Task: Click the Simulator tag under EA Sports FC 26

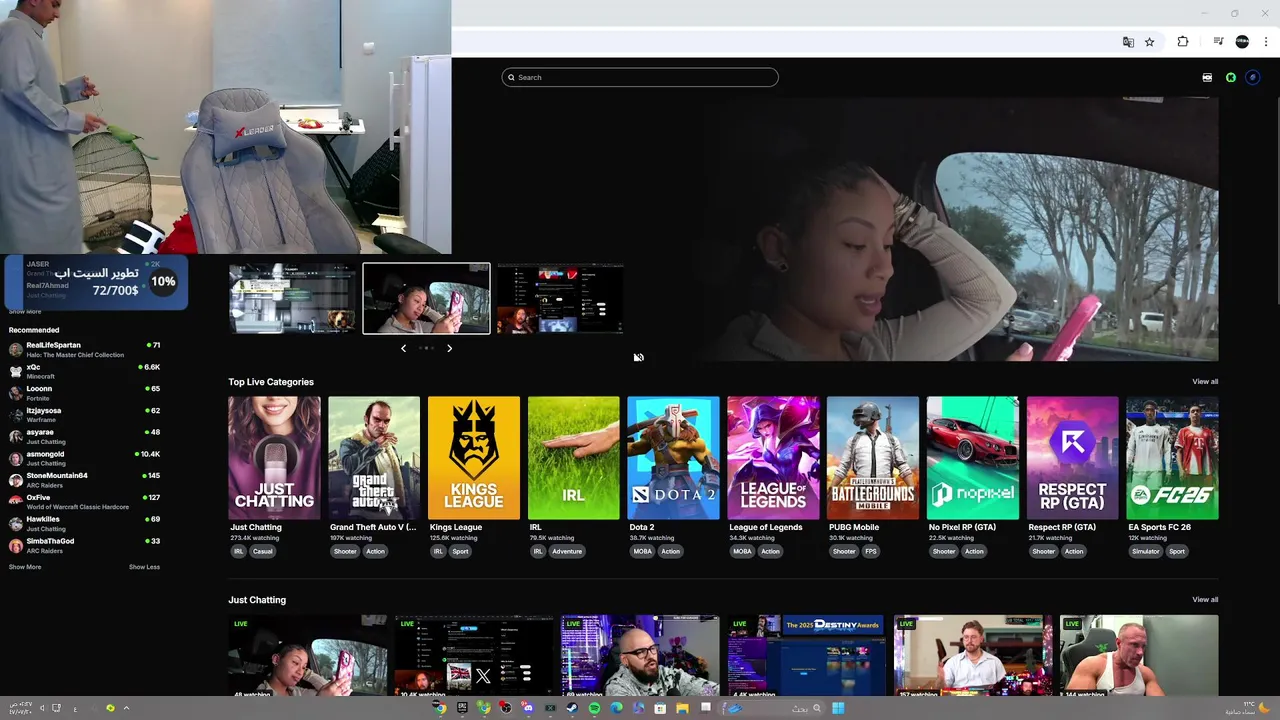Action: [x=1146, y=551]
